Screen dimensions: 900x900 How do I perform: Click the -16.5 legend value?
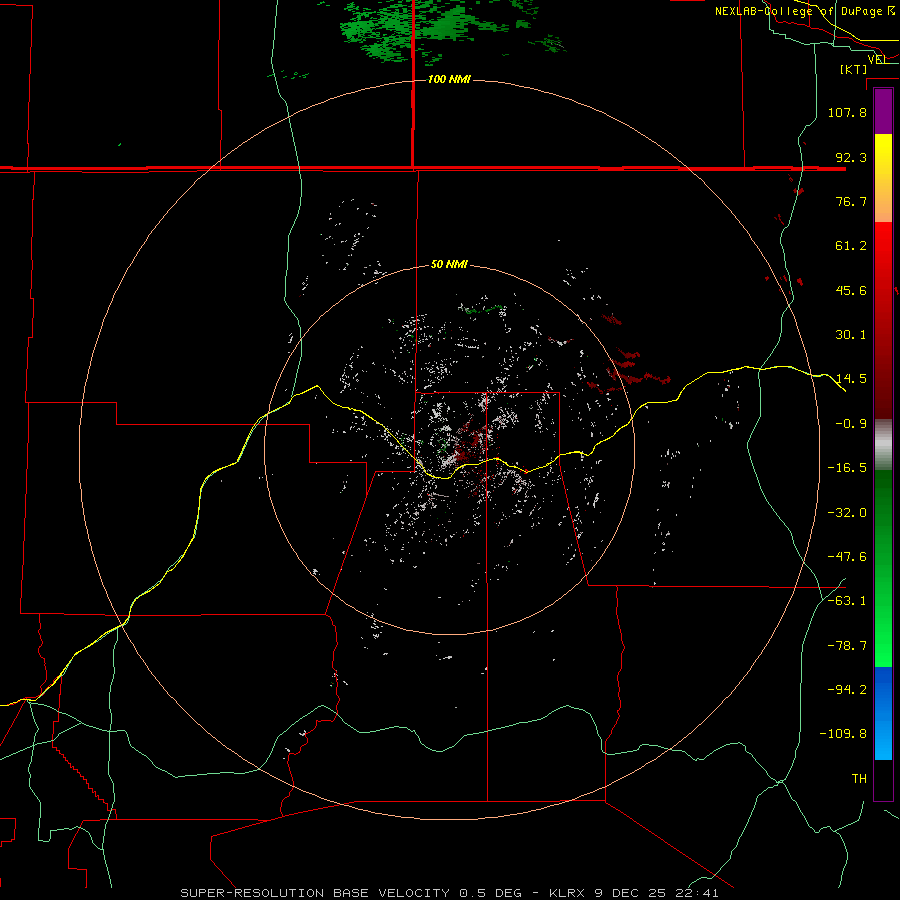pos(847,468)
